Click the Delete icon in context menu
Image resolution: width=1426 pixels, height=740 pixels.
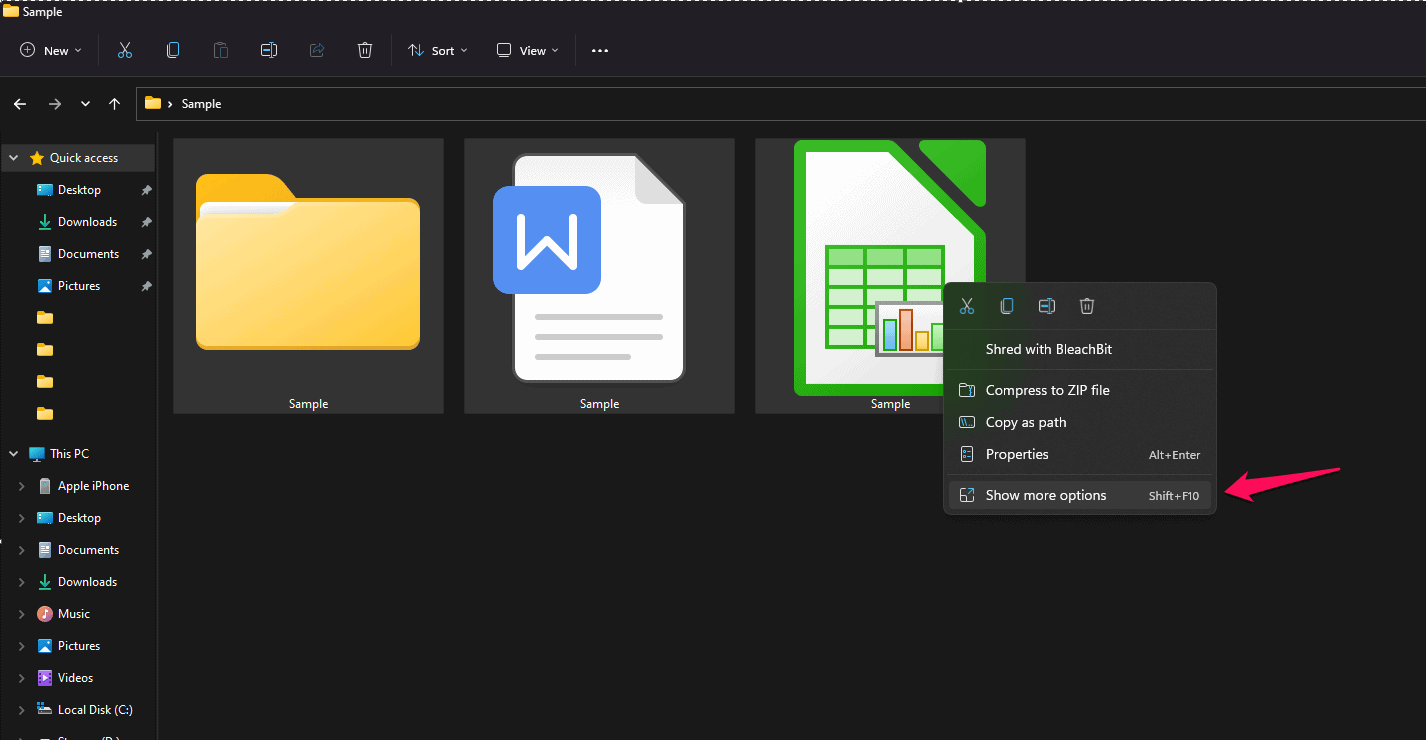point(1087,306)
